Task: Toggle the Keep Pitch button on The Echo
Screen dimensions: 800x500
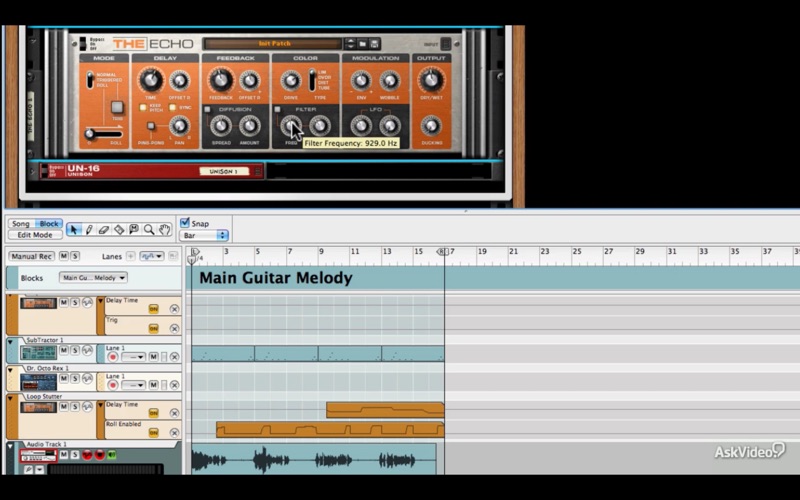Action: pyautogui.click(x=143, y=108)
